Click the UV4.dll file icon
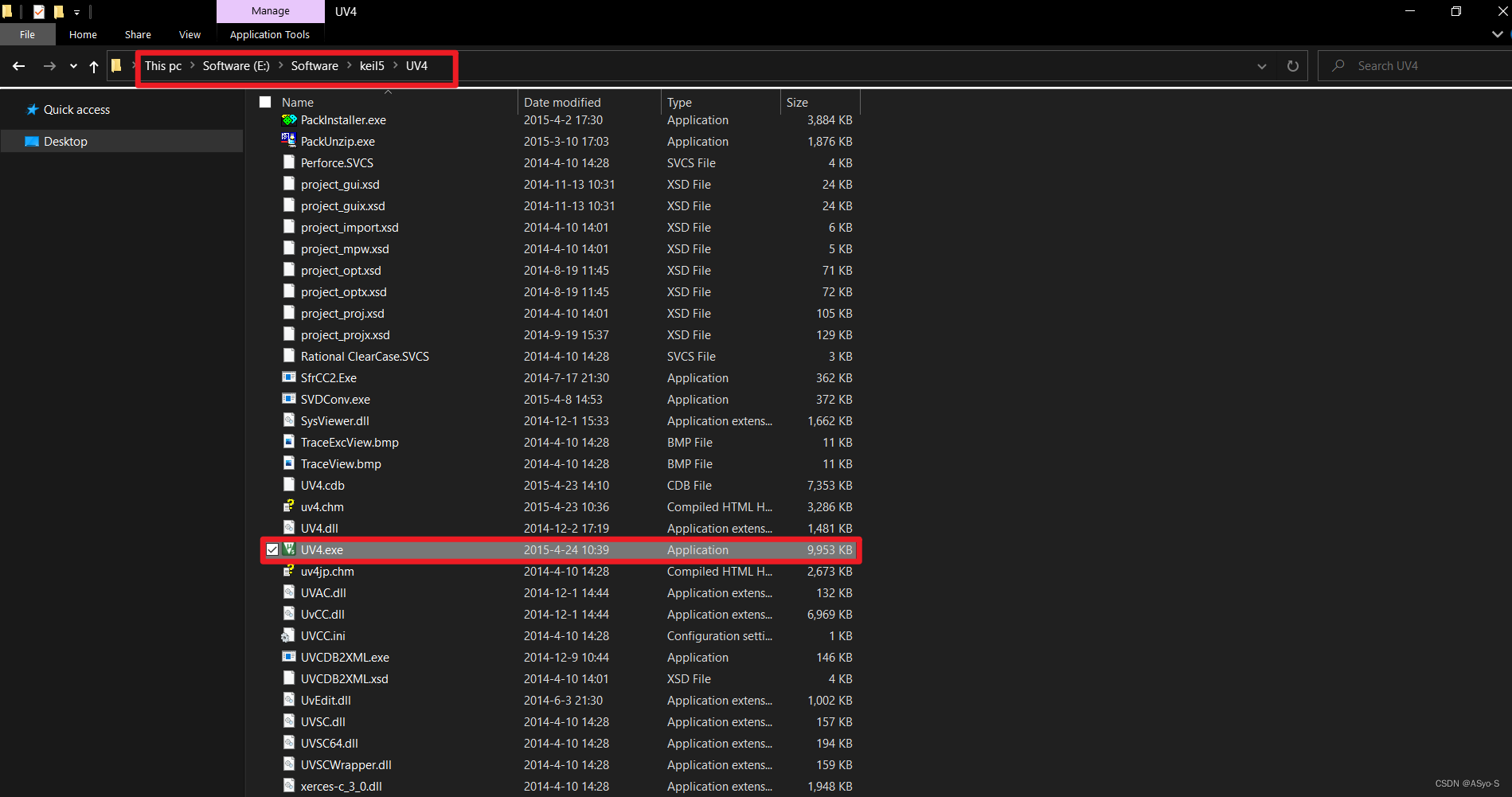 (x=289, y=527)
